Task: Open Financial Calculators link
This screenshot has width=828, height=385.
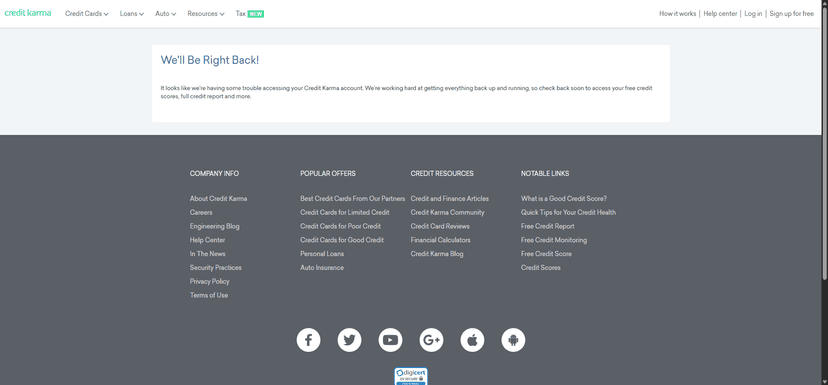Action: 440,240
